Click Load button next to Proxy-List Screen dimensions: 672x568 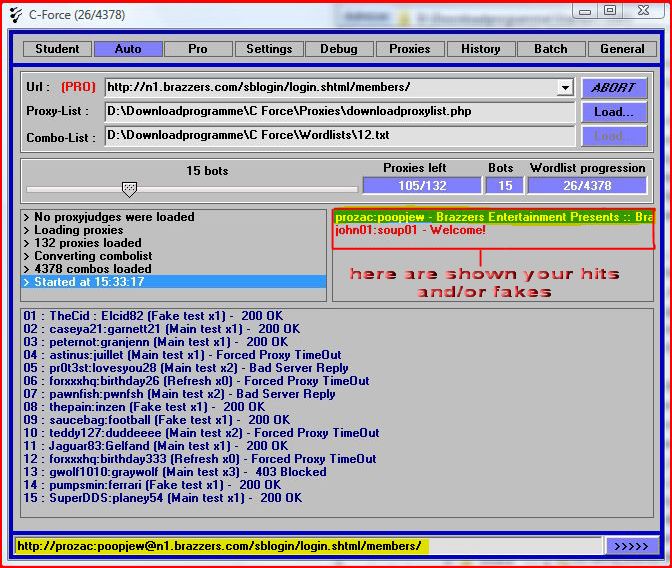coord(614,112)
